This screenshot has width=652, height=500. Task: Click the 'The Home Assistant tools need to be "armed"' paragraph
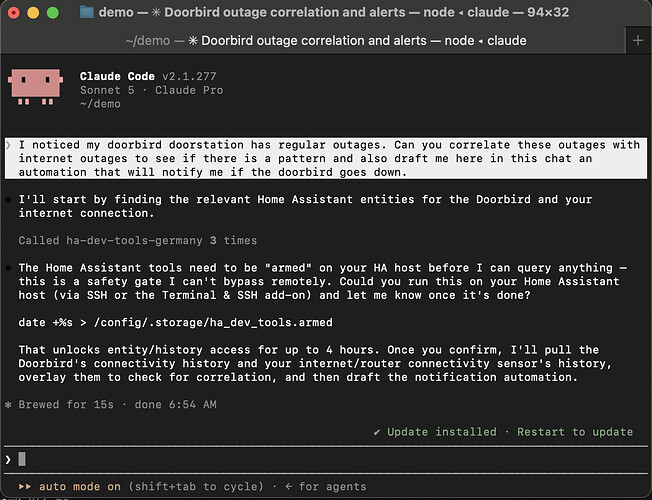[x=323, y=282]
